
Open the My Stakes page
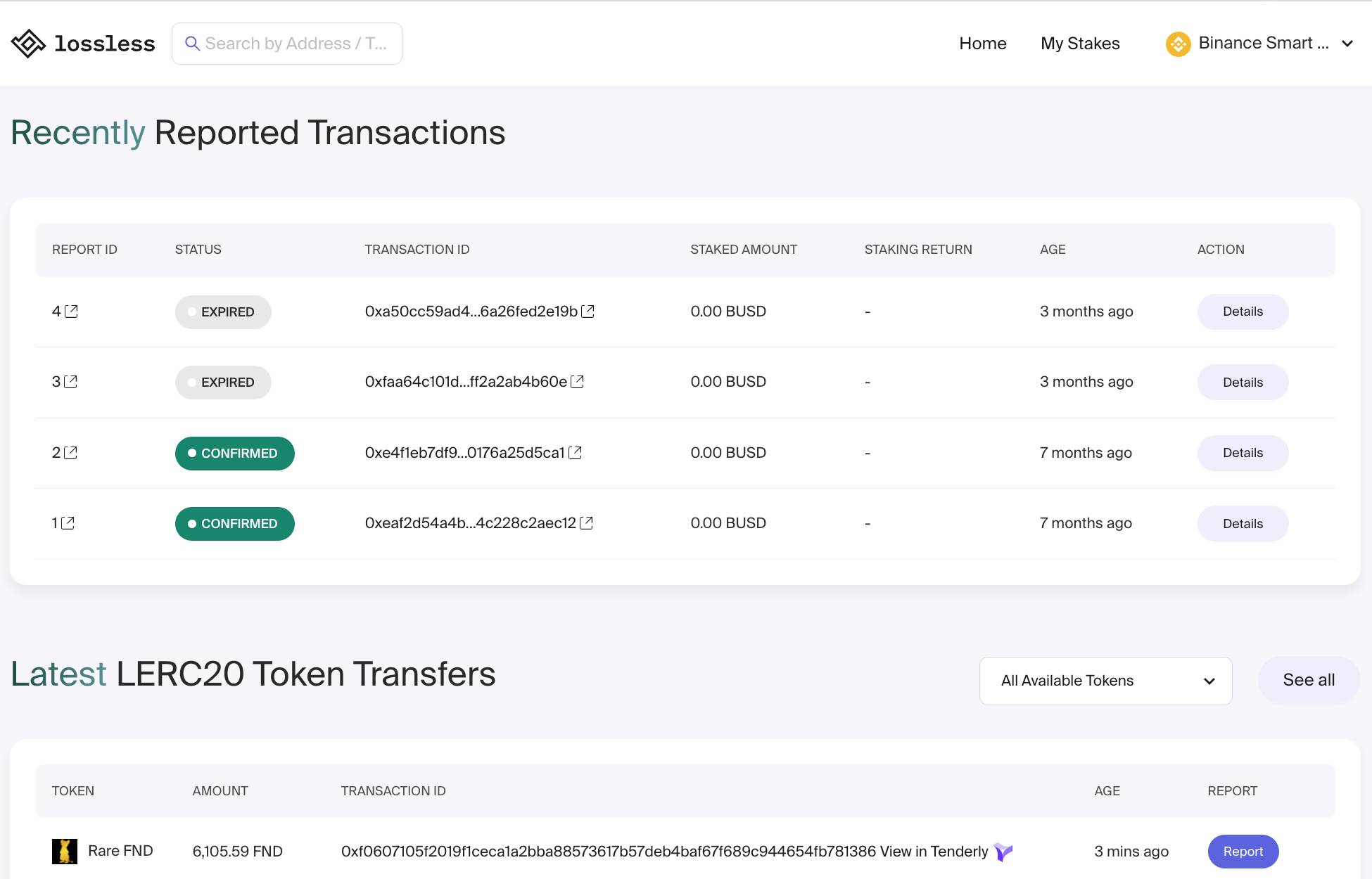[1080, 44]
